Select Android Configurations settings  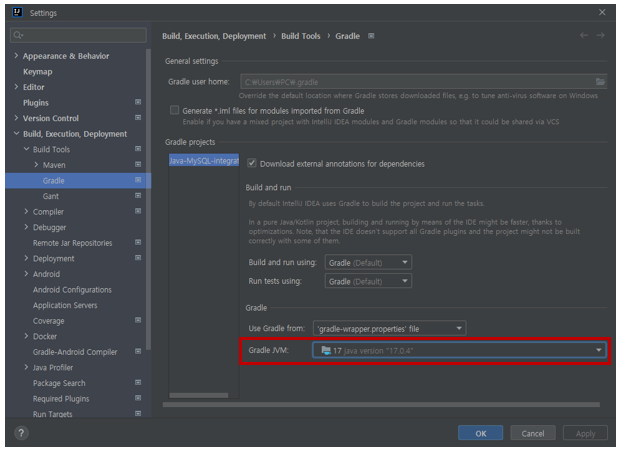[72, 289]
